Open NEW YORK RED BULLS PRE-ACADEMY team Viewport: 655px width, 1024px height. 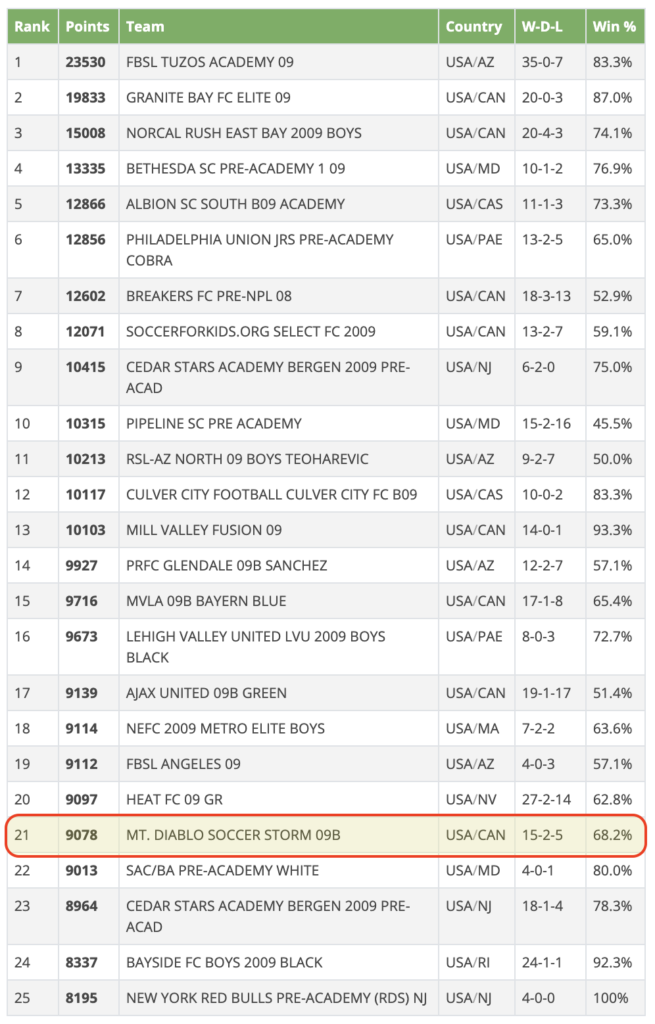point(276,998)
